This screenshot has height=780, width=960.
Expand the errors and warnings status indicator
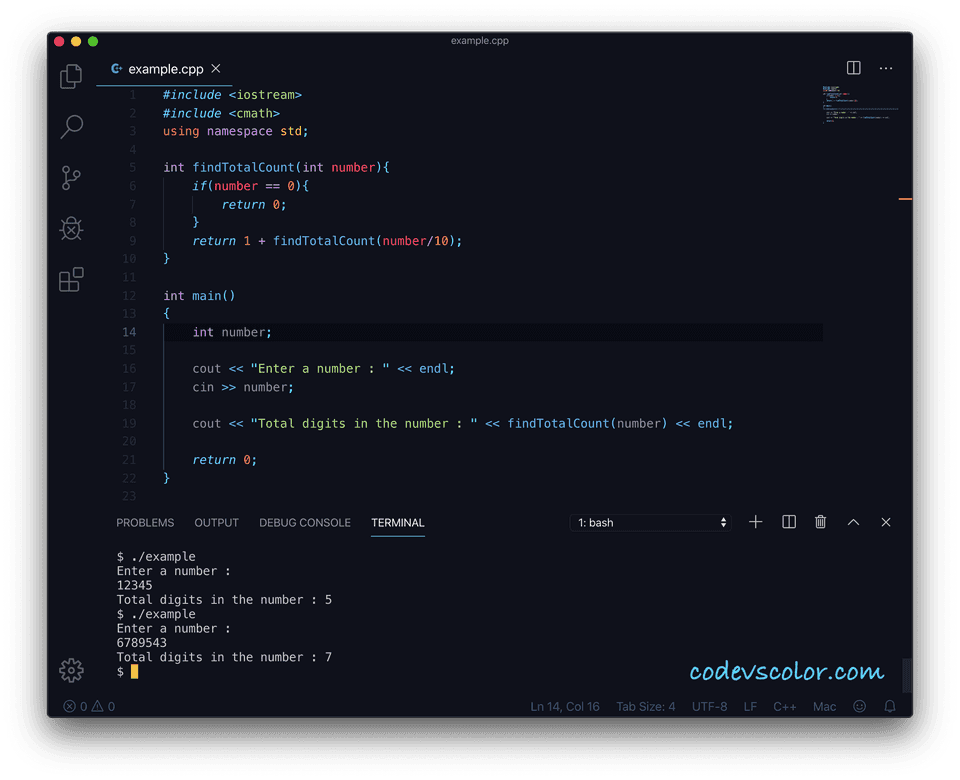tap(88, 706)
